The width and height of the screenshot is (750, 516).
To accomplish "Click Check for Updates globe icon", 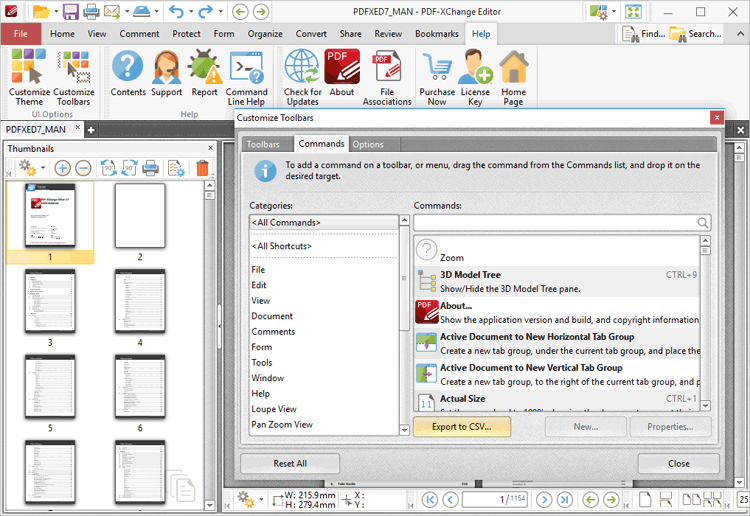I will [x=302, y=77].
